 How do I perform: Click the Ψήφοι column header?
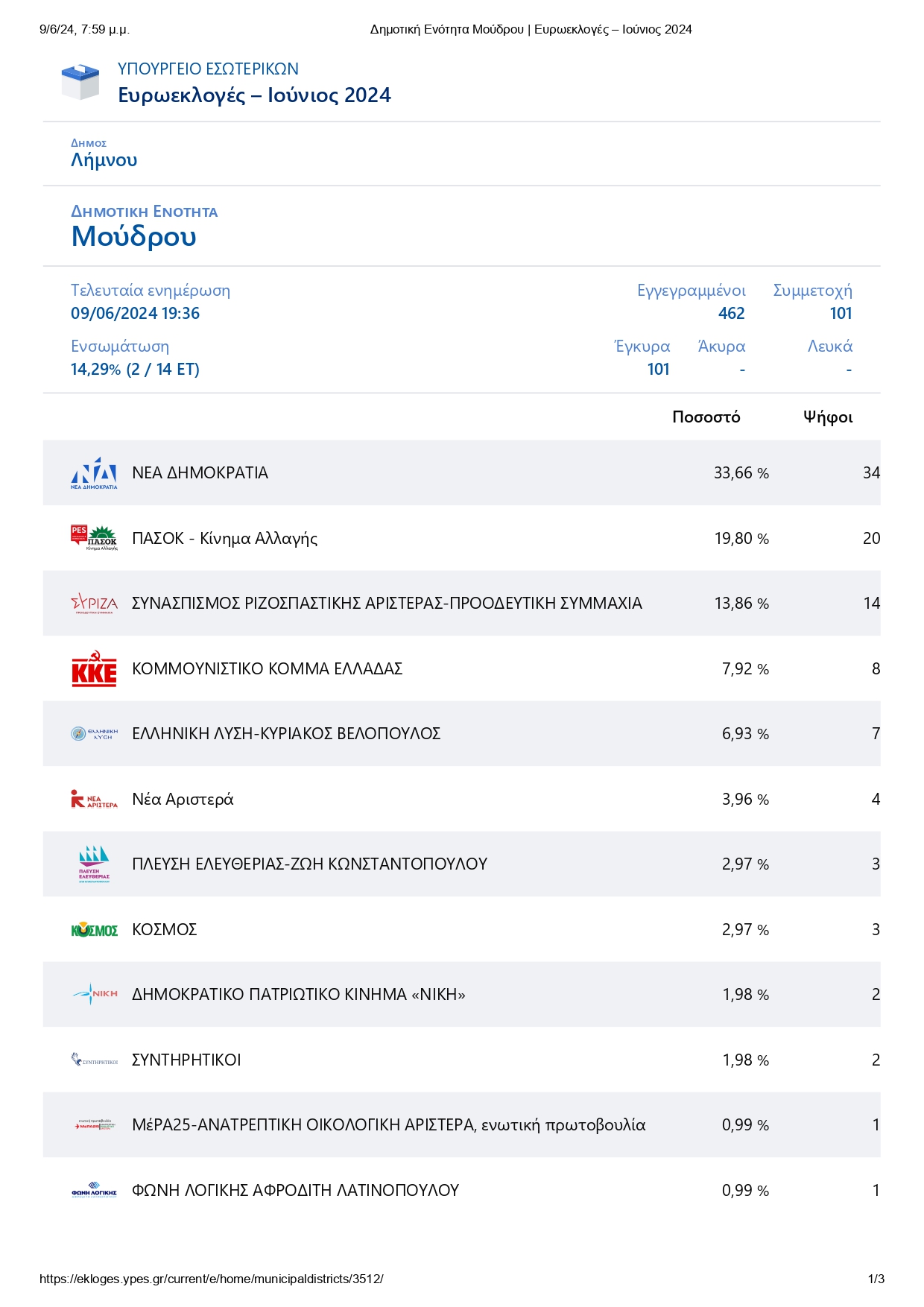827,417
